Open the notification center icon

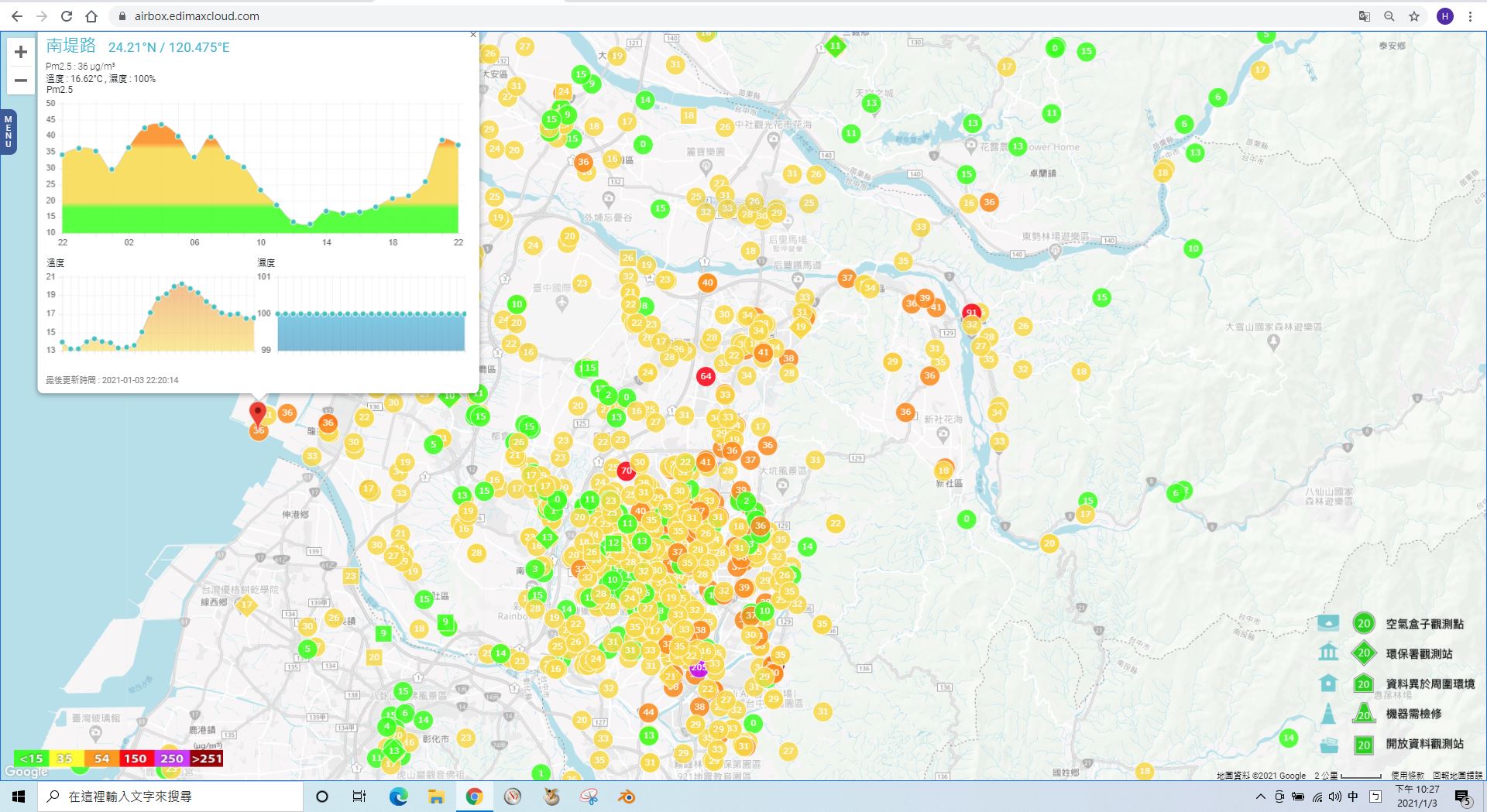coord(1462,797)
